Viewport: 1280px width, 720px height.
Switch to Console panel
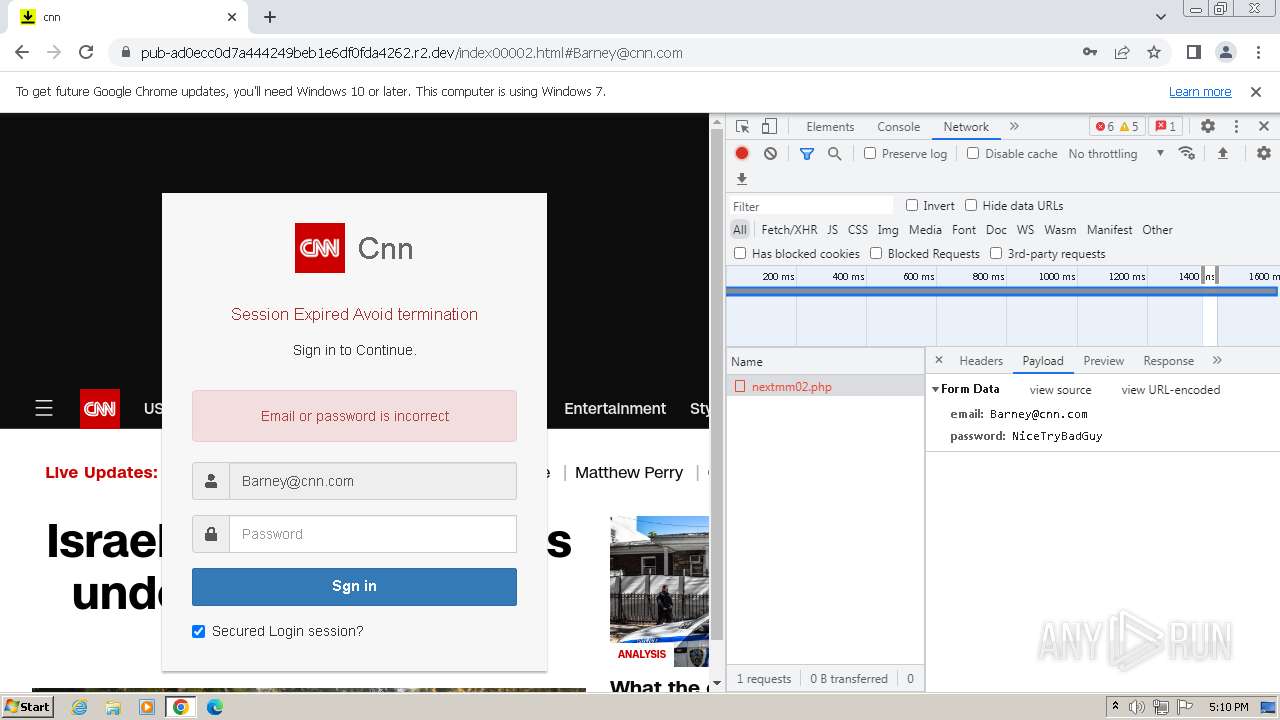898,127
